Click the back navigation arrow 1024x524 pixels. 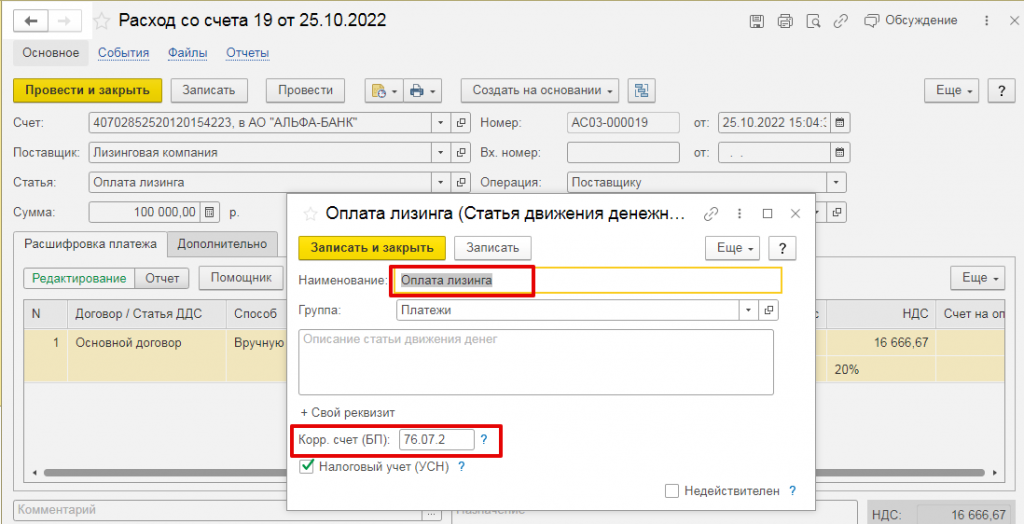(31, 22)
